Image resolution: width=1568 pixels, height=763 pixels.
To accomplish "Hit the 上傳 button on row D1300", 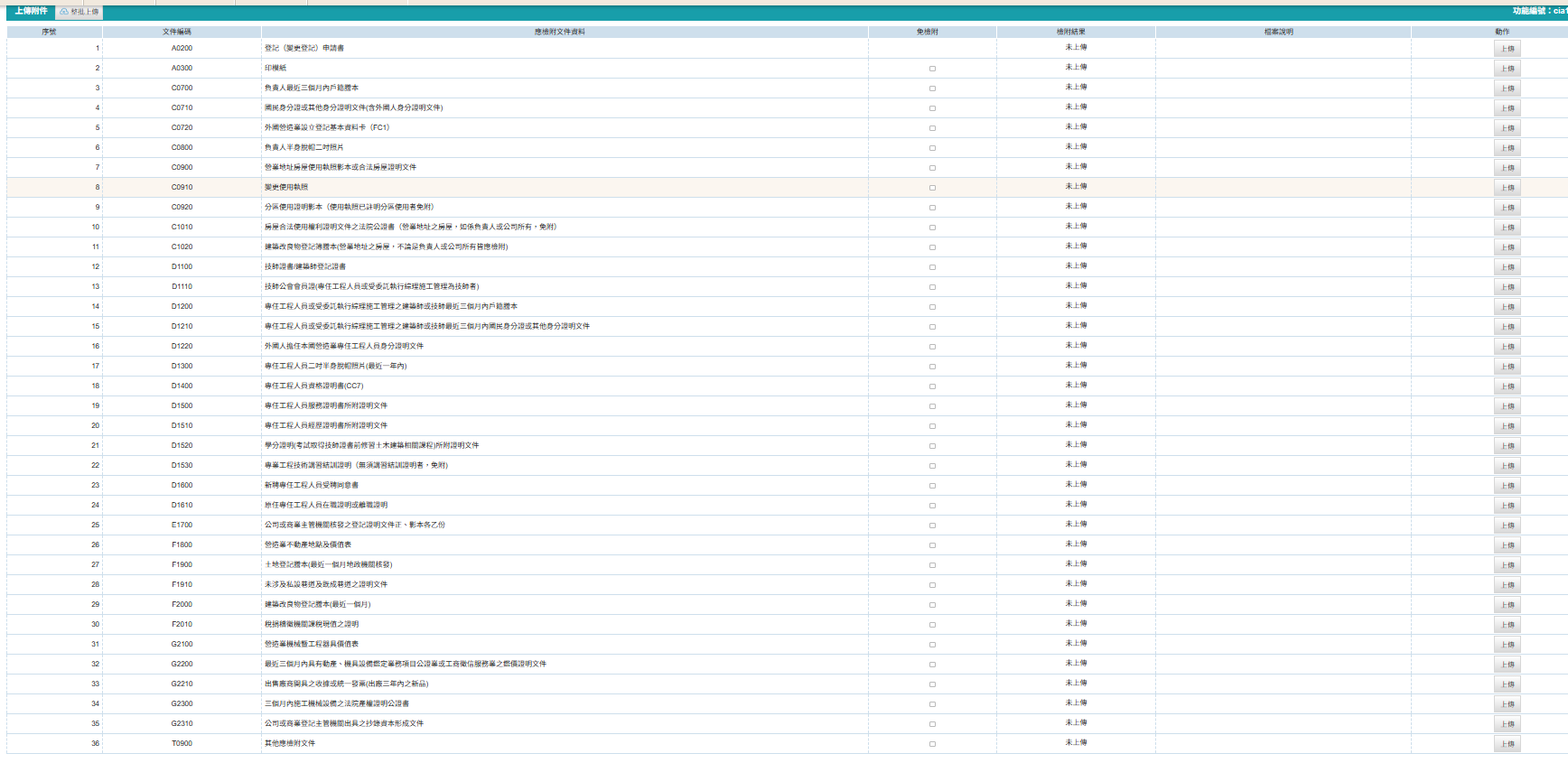I will click(x=1507, y=367).
